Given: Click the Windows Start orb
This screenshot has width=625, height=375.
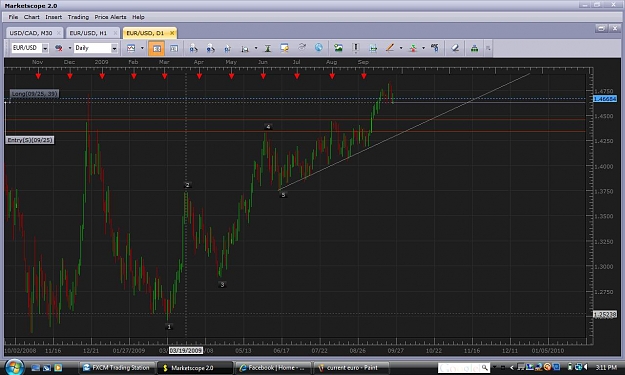Looking at the screenshot, I should (14, 367).
